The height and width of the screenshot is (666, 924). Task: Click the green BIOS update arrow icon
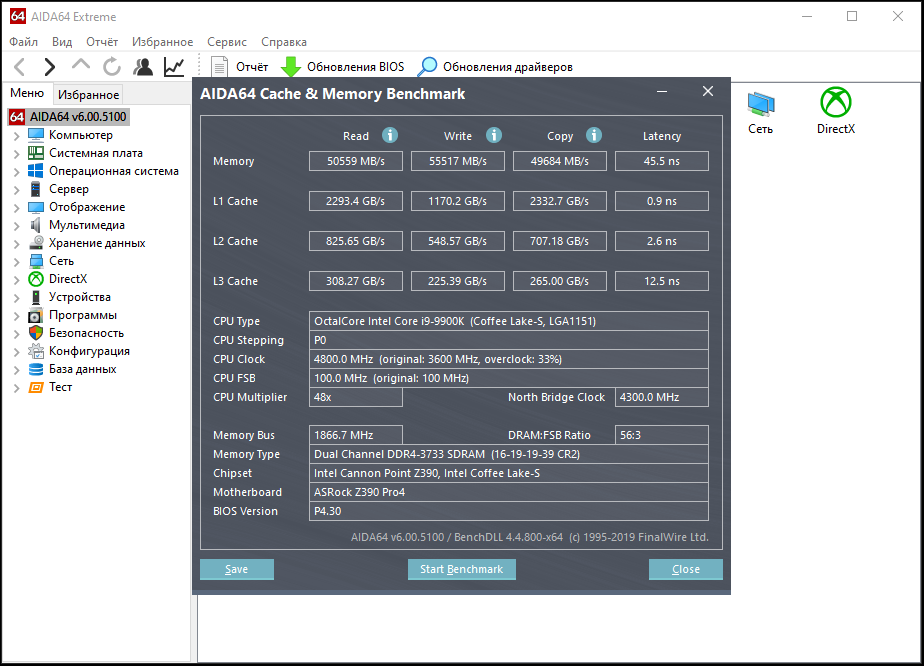point(291,67)
